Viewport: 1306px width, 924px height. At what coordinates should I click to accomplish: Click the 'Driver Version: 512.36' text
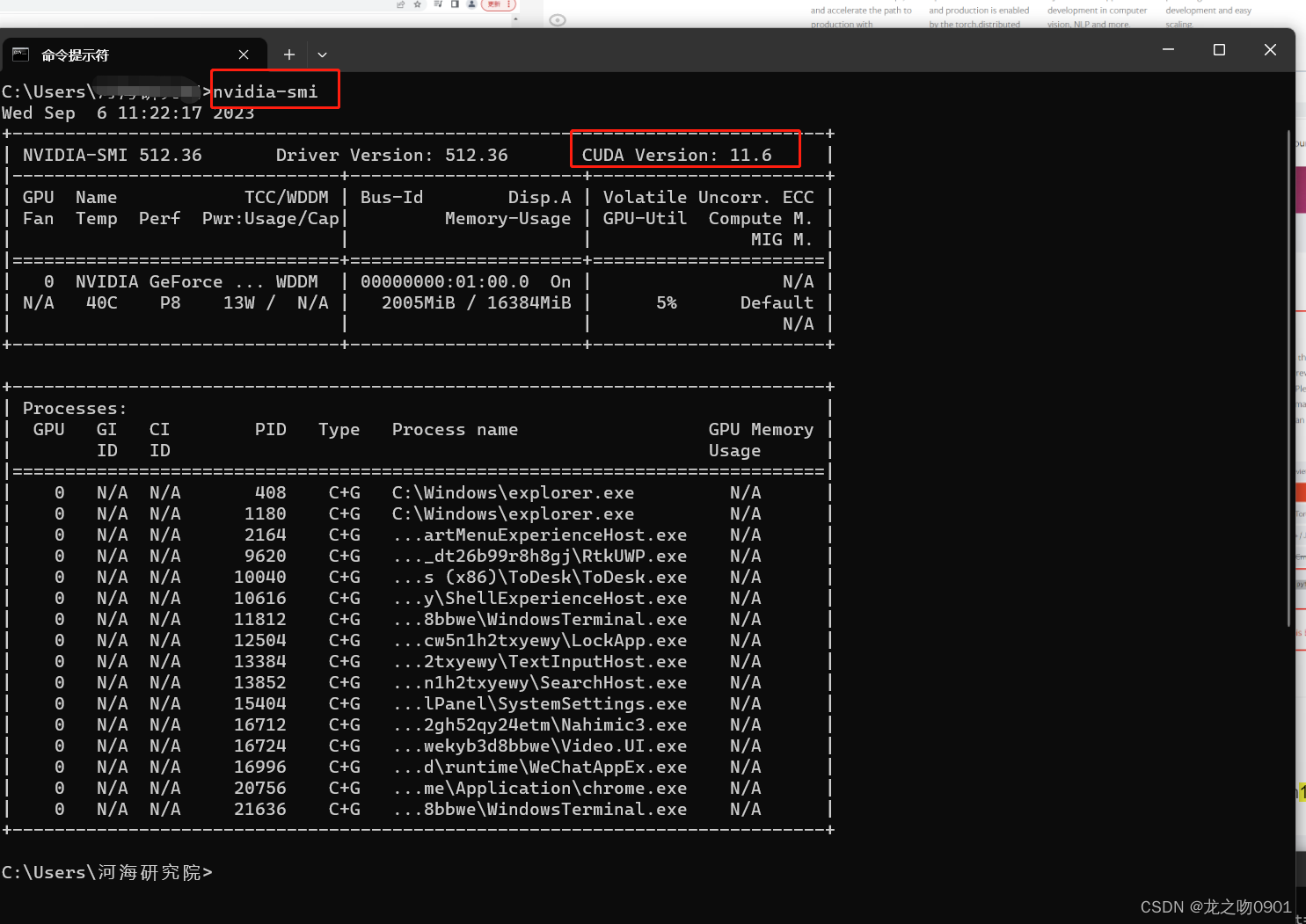[x=391, y=155]
